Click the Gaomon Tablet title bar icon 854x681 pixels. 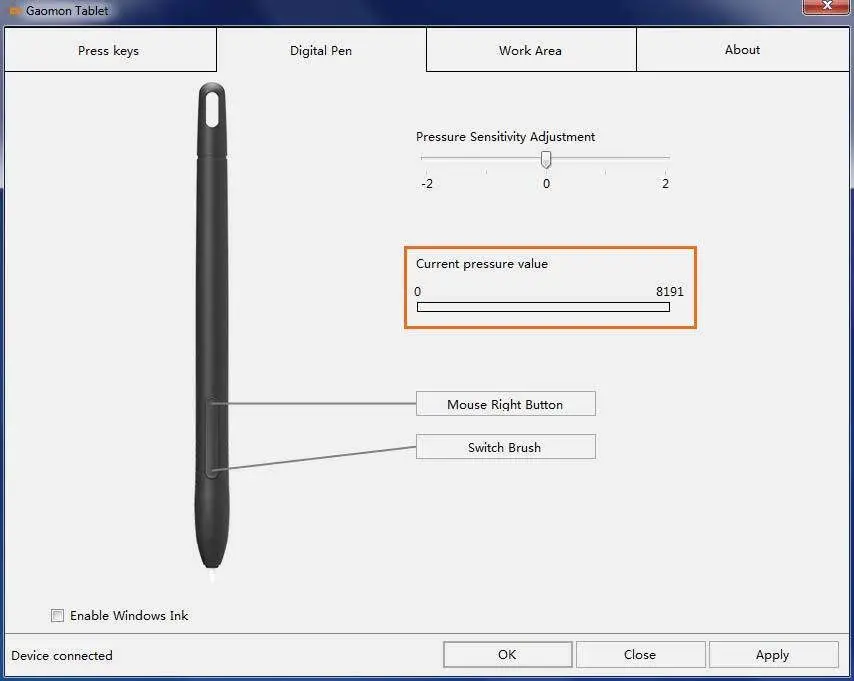click(15, 10)
